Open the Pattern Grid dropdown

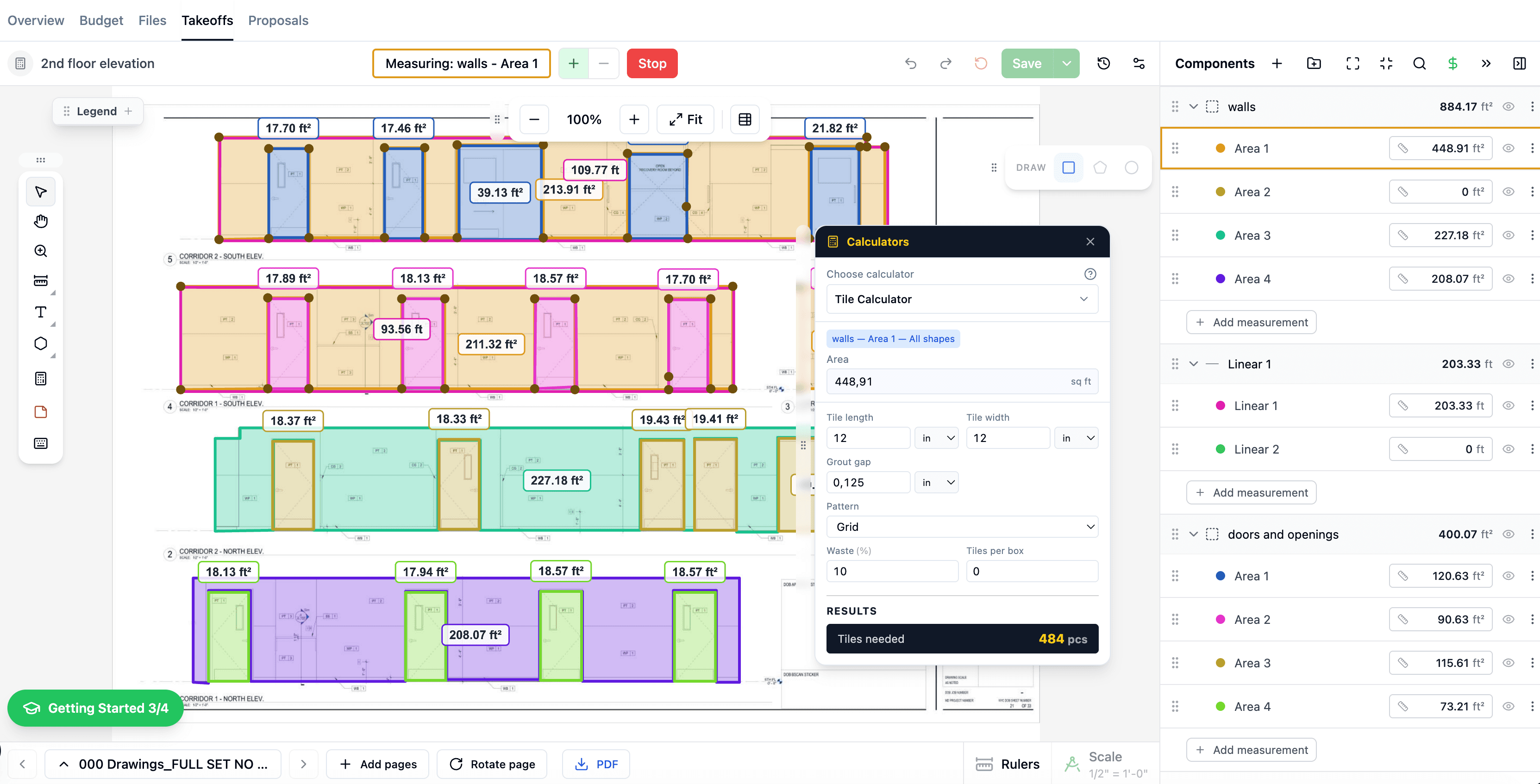(962, 527)
